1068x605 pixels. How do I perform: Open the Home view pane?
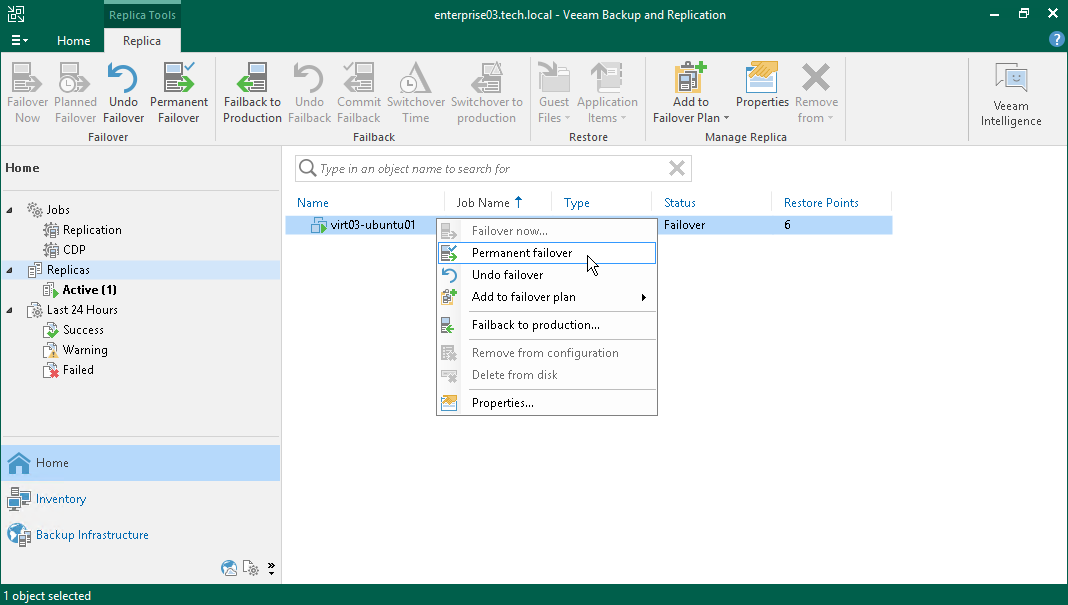click(141, 463)
